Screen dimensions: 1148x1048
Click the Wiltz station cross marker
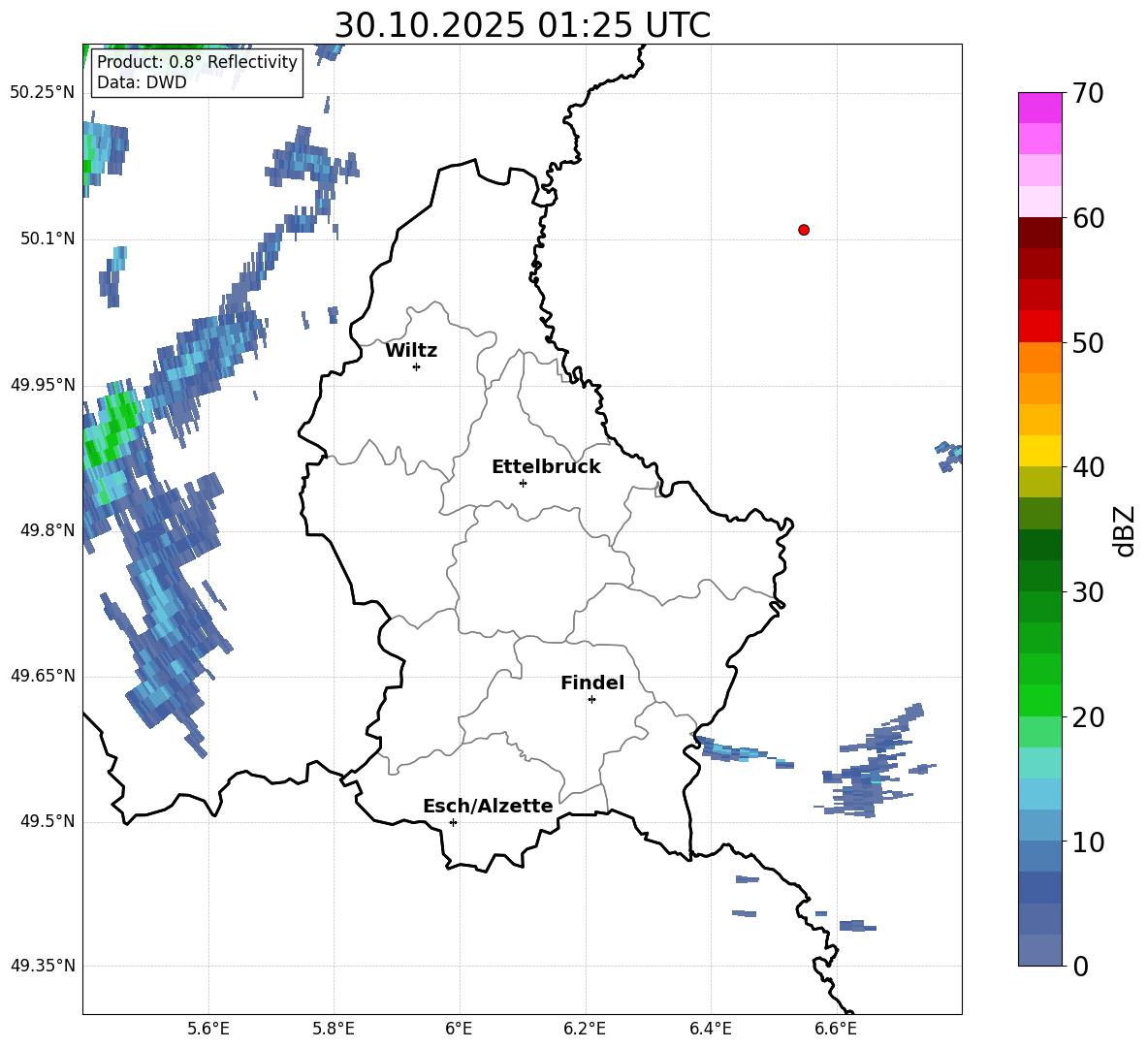coord(417,366)
